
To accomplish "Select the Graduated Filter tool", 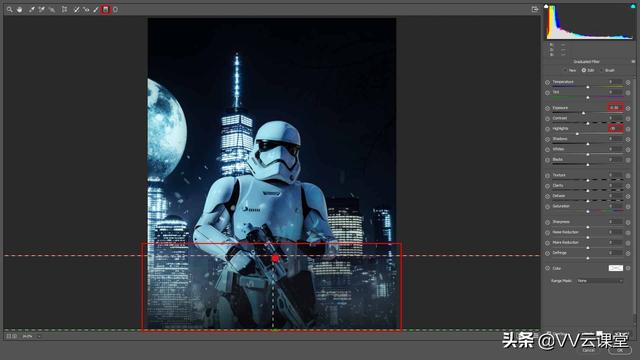I will tap(106, 9).
